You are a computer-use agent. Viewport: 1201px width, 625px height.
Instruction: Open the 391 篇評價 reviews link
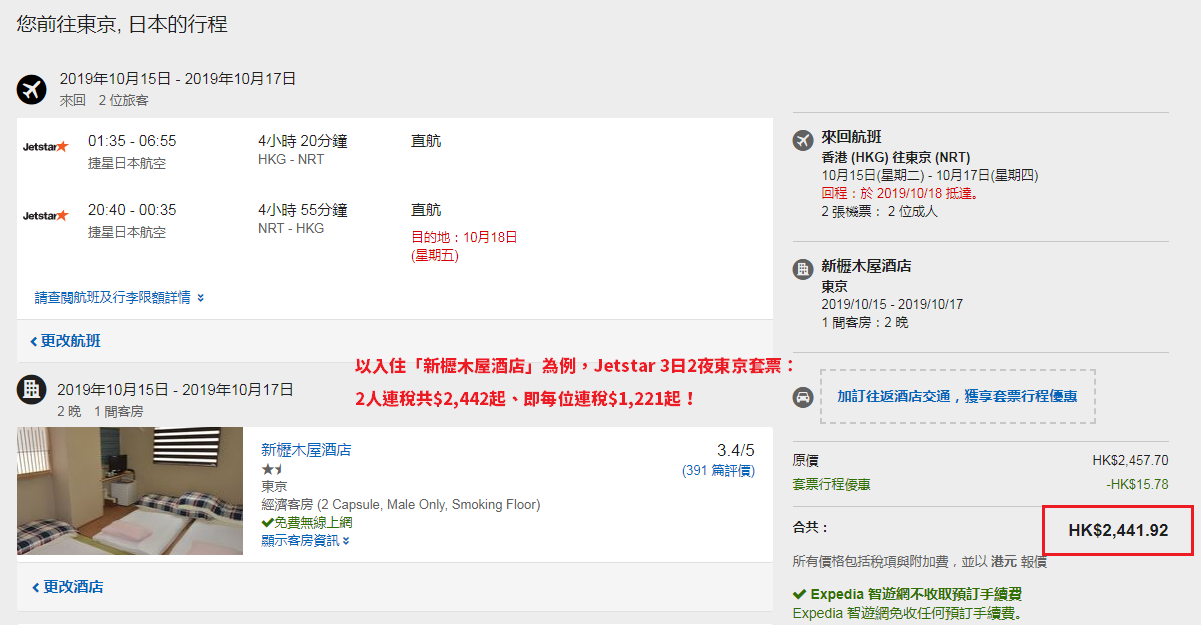tap(718, 470)
